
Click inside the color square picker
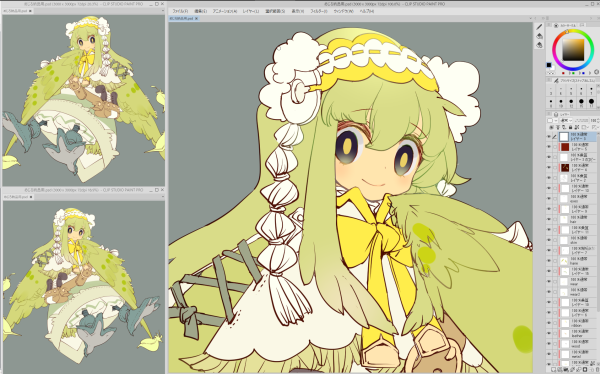[573, 50]
